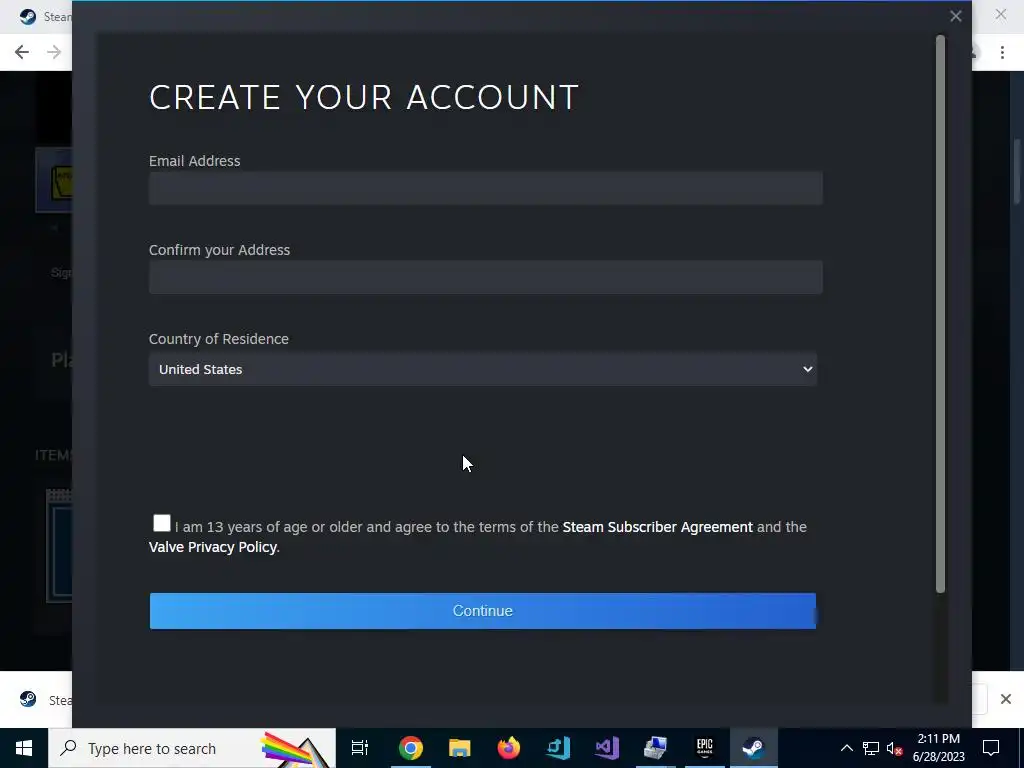Click the dialog's vertical scrollbar
The width and height of the screenshot is (1024, 768).
(x=940, y=313)
